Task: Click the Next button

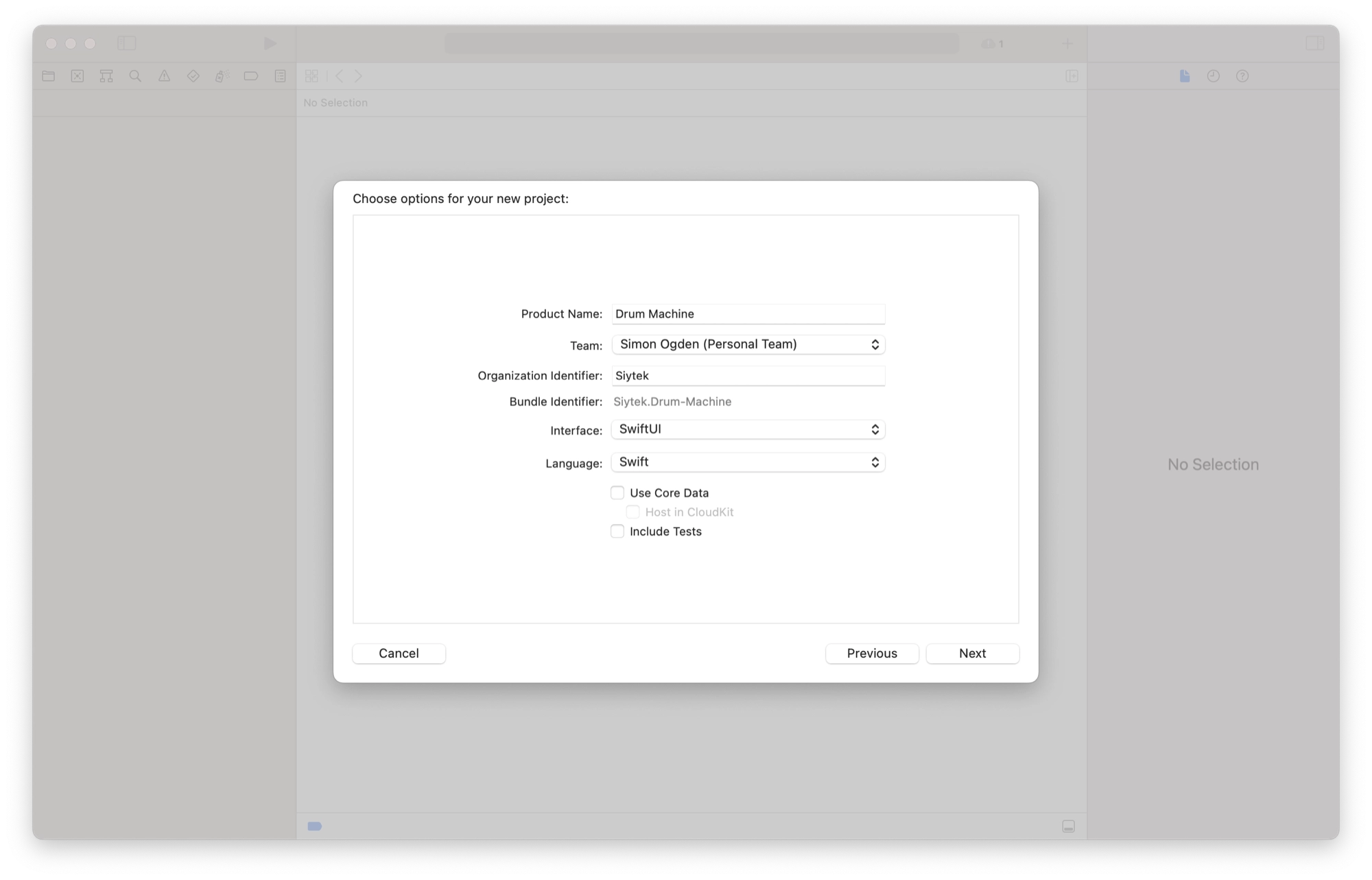Action: [973, 653]
